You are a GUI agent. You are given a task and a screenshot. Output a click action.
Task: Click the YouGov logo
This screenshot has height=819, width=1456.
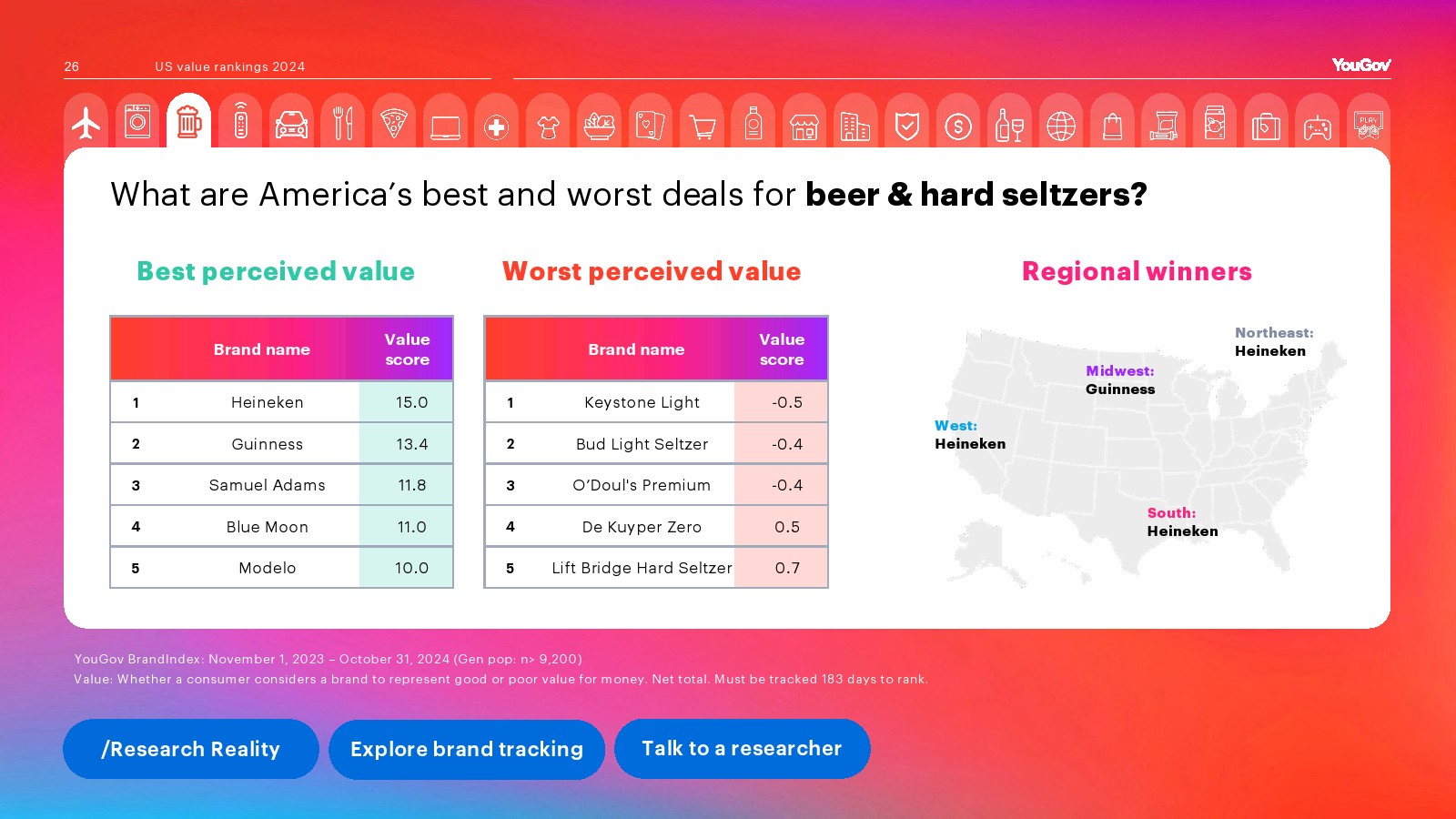click(1360, 65)
